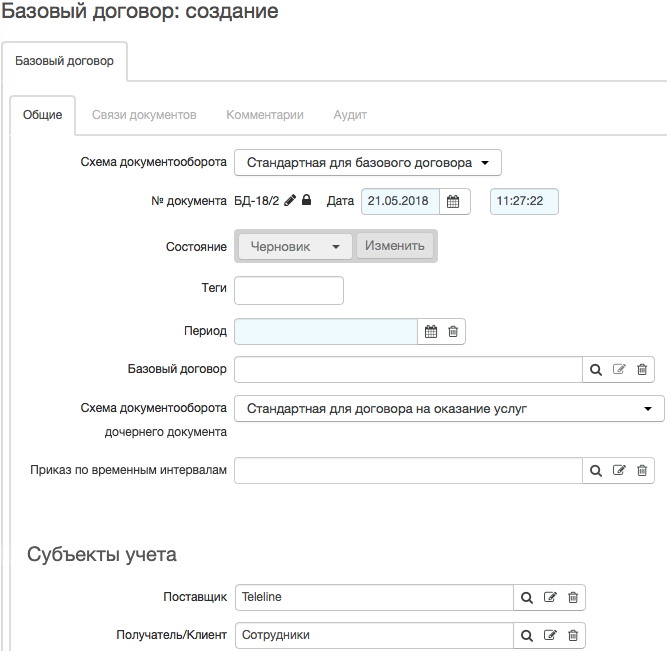Click into the Теги input field
Image resolution: width=667 pixels, height=651 pixels.
click(x=289, y=291)
